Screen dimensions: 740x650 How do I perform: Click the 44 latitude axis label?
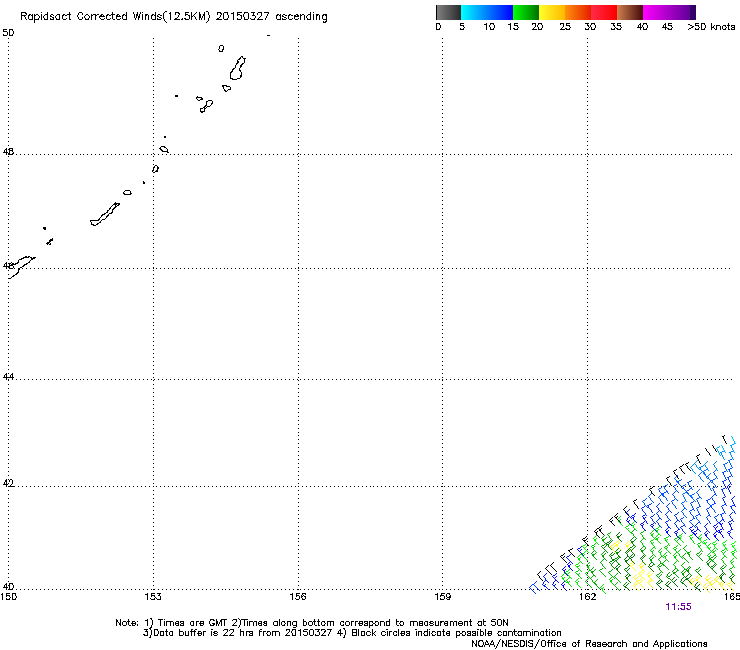[x=8, y=377]
